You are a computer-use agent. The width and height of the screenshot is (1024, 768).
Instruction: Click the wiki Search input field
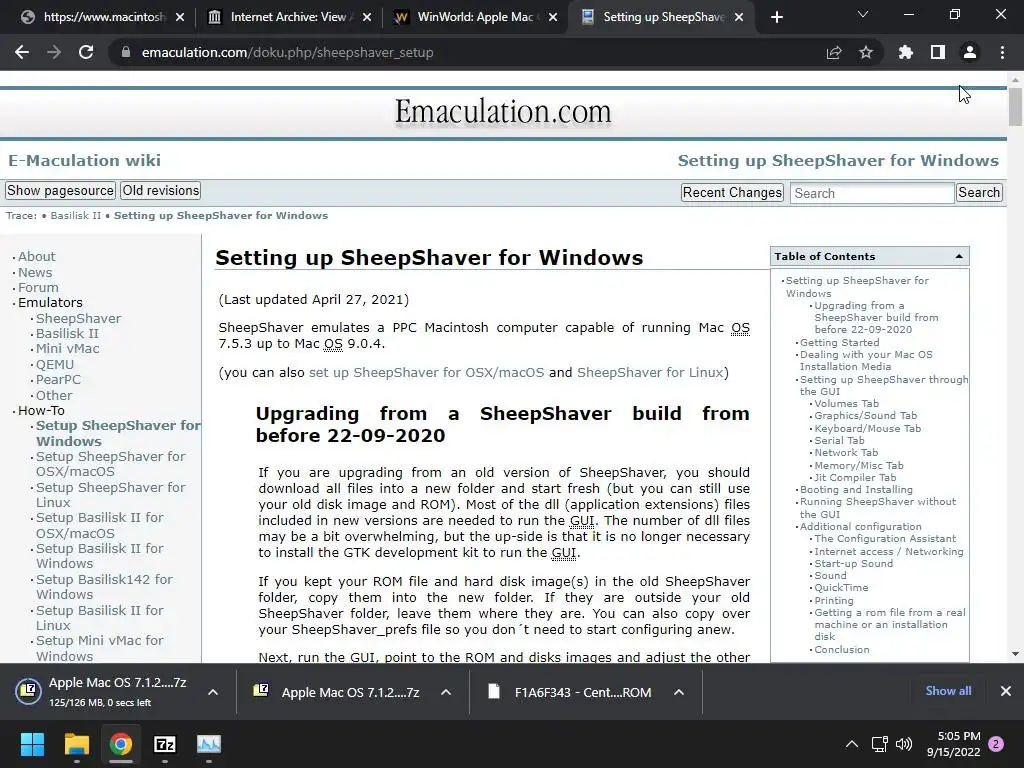pyautogui.click(x=872, y=193)
